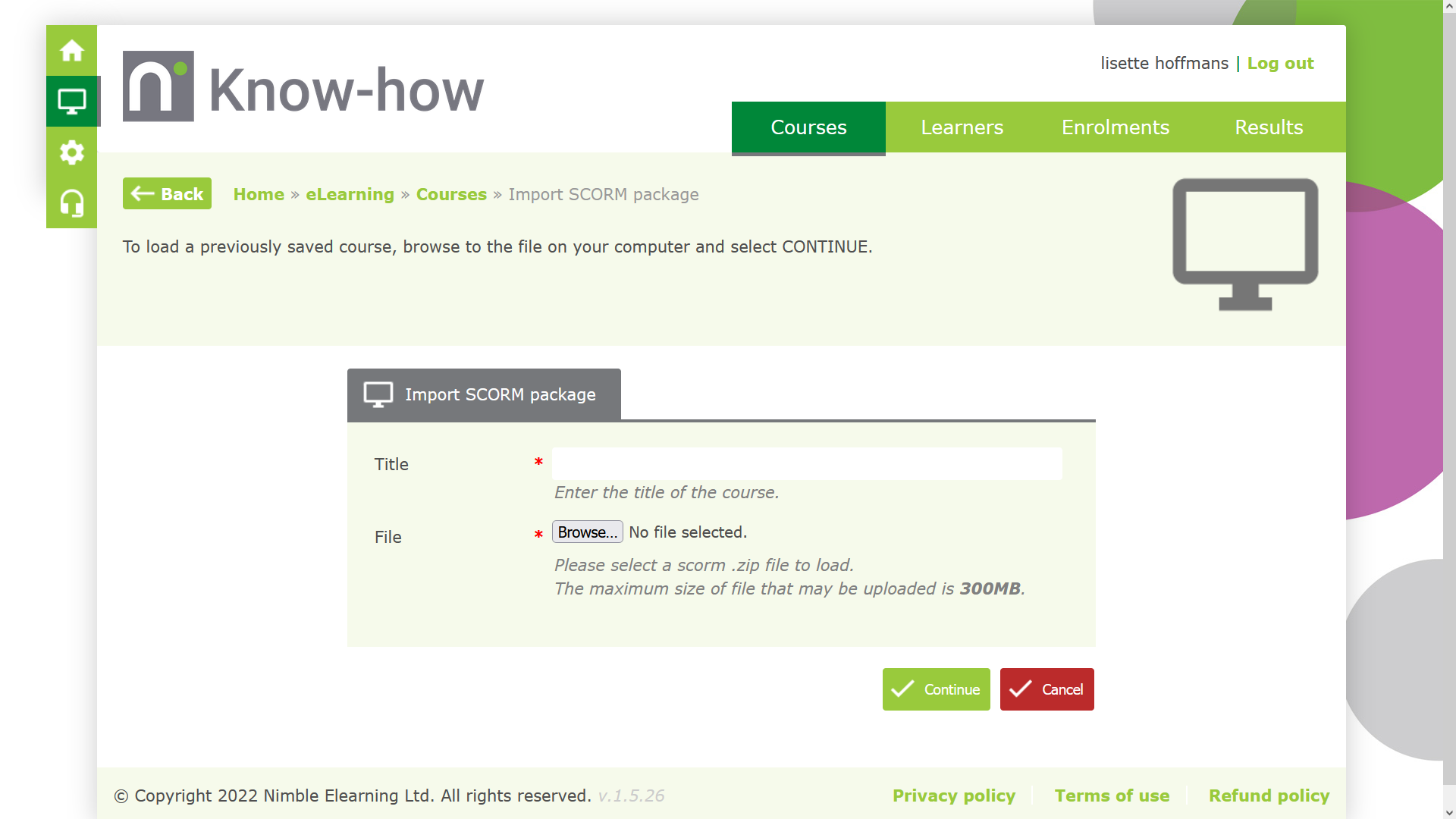
Task: Cancel the SCORM import
Action: tap(1047, 689)
